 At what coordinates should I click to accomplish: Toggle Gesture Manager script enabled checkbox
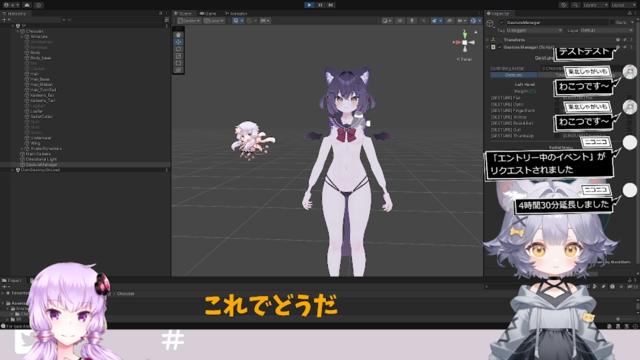500,47
